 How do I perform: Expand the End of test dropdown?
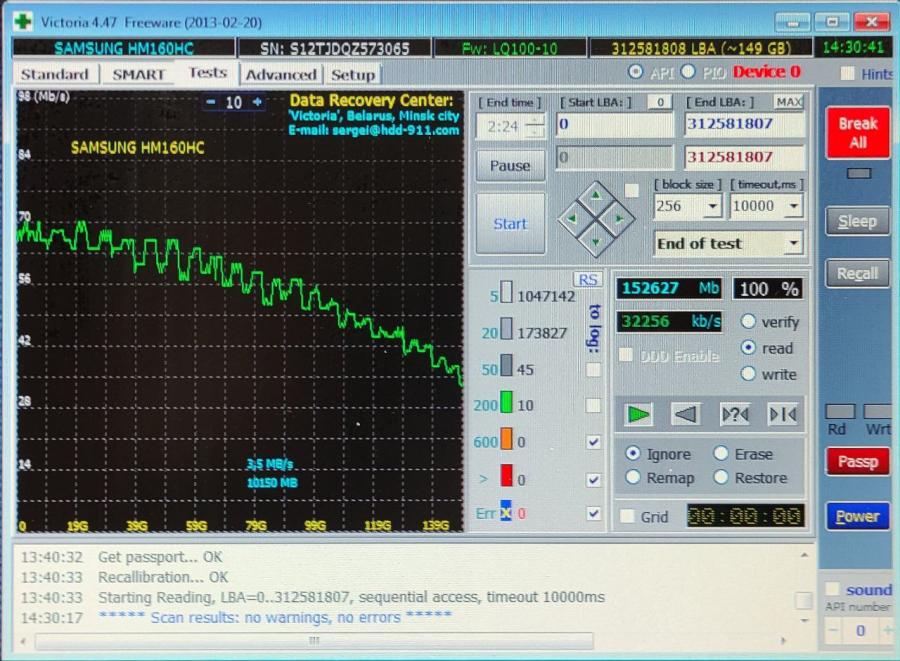(794, 243)
